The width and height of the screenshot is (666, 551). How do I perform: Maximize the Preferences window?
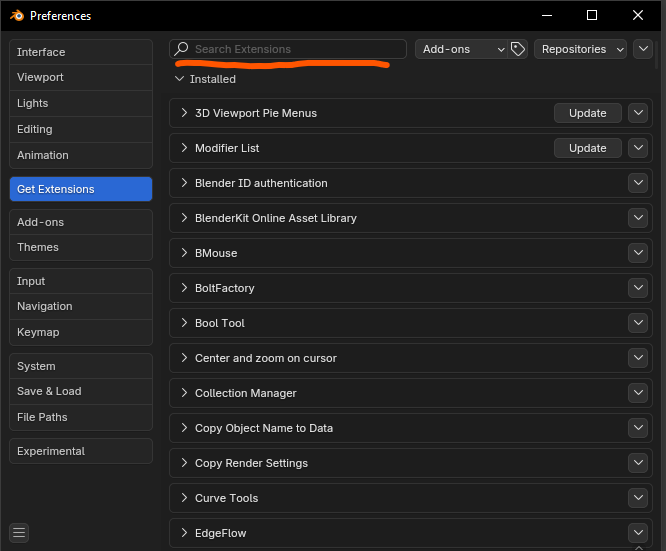point(592,16)
